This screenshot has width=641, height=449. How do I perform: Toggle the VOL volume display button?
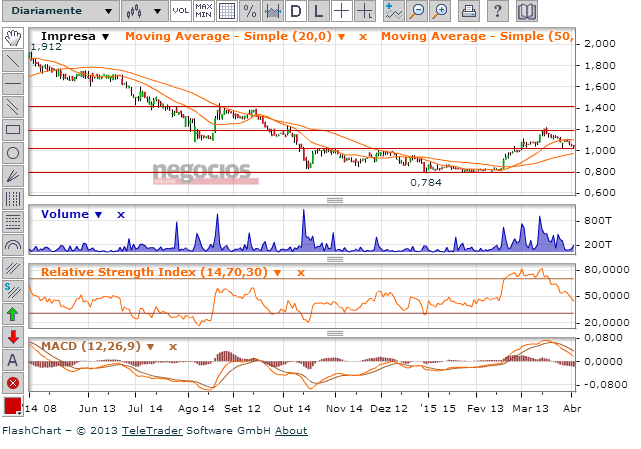pyautogui.click(x=180, y=12)
